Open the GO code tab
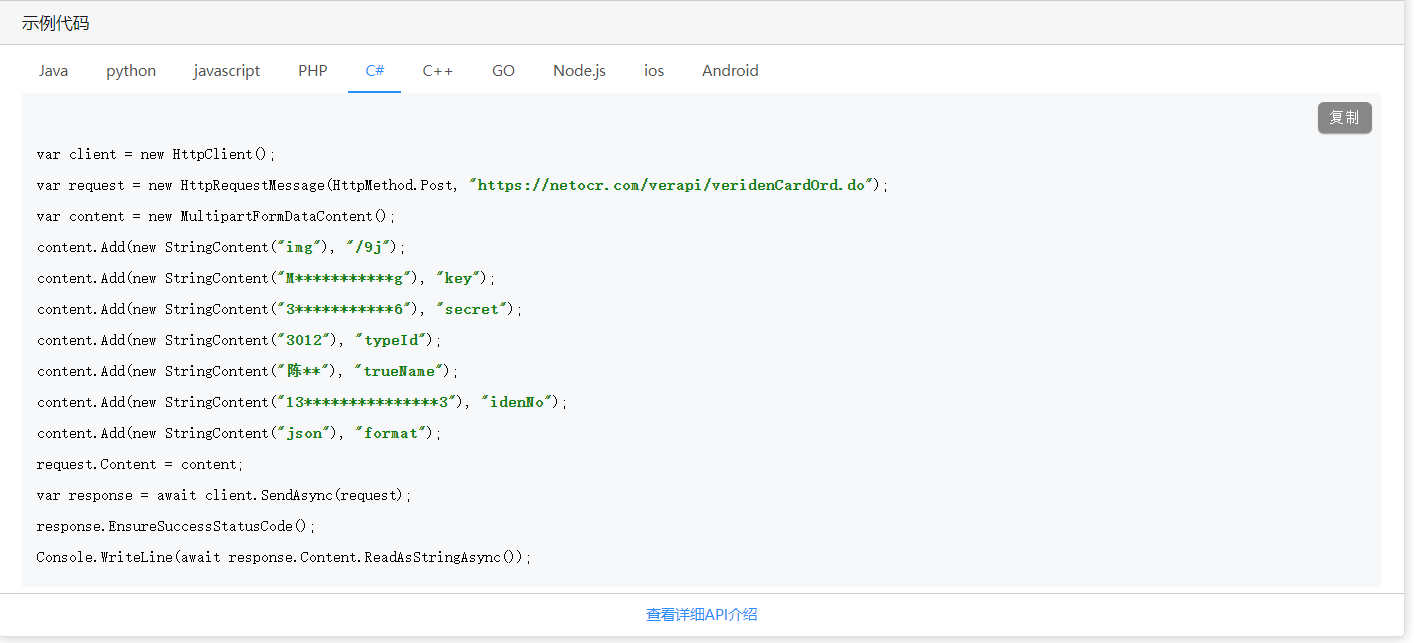Screen dimensions: 1414x643 tap(503, 71)
